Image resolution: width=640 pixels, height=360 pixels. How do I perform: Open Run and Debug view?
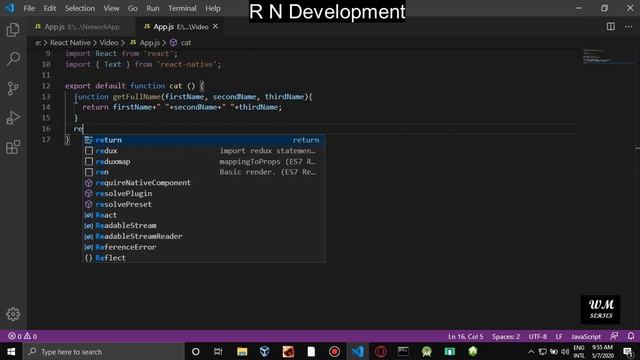(x=13, y=118)
